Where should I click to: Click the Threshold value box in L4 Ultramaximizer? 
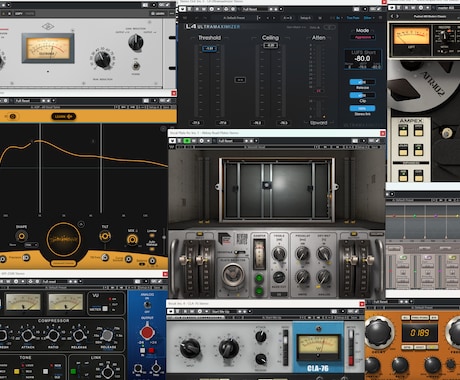tap(209, 49)
